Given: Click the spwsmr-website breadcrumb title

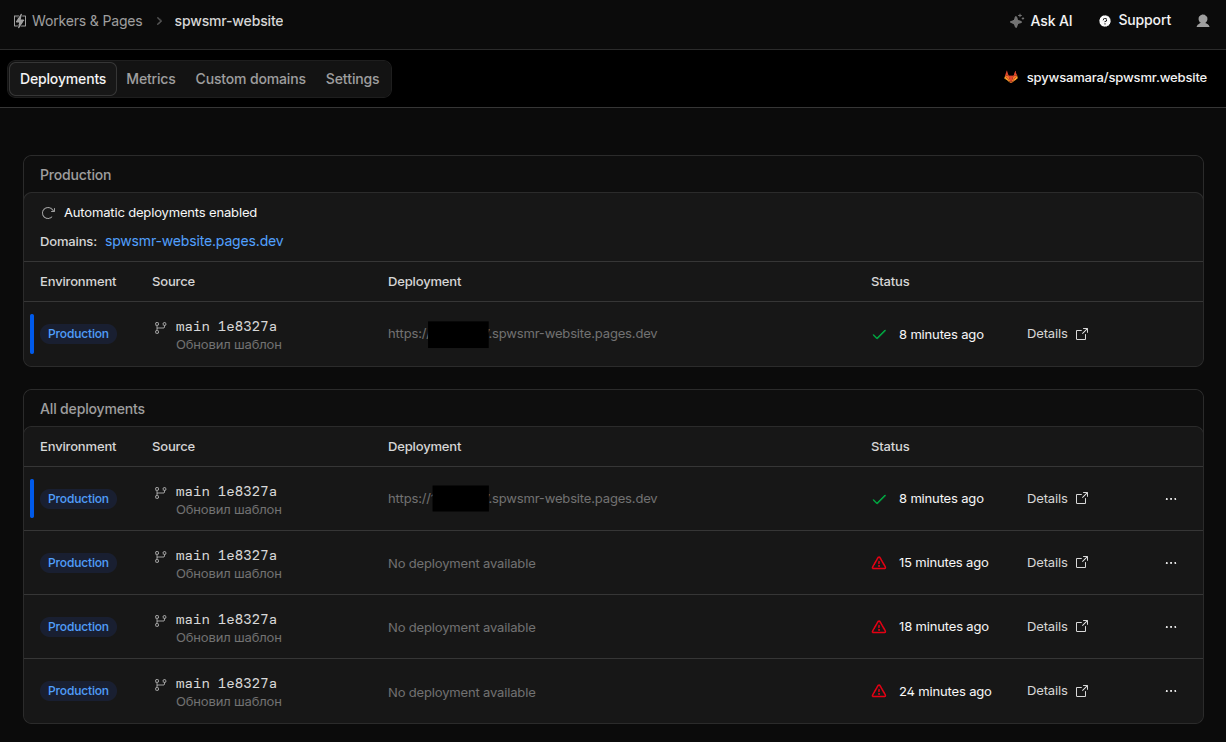Looking at the screenshot, I should click(x=229, y=21).
